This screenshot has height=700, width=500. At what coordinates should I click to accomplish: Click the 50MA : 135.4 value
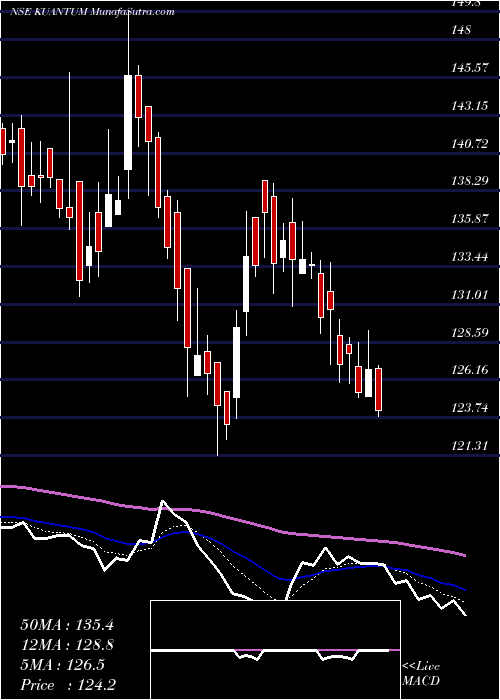coord(67,625)
